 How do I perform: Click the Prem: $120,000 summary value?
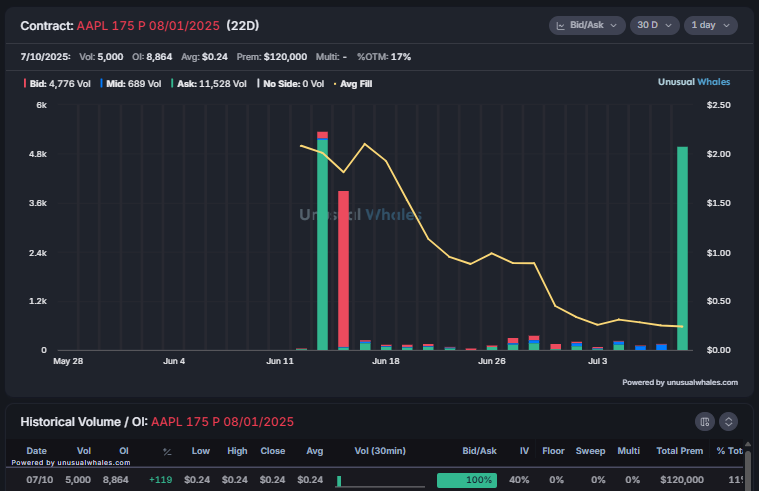[x=272, y=57]
